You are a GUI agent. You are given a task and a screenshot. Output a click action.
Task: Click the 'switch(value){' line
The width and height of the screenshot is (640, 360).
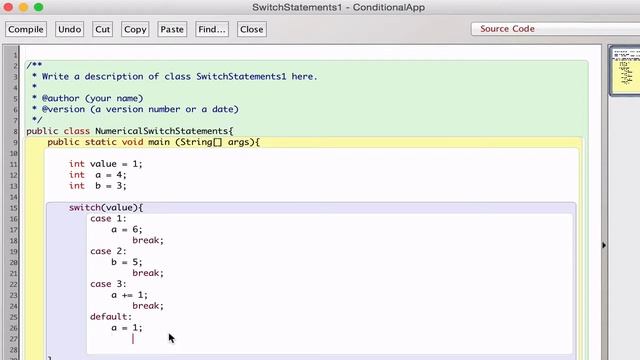pyautogui.click(x=106, y=207)
